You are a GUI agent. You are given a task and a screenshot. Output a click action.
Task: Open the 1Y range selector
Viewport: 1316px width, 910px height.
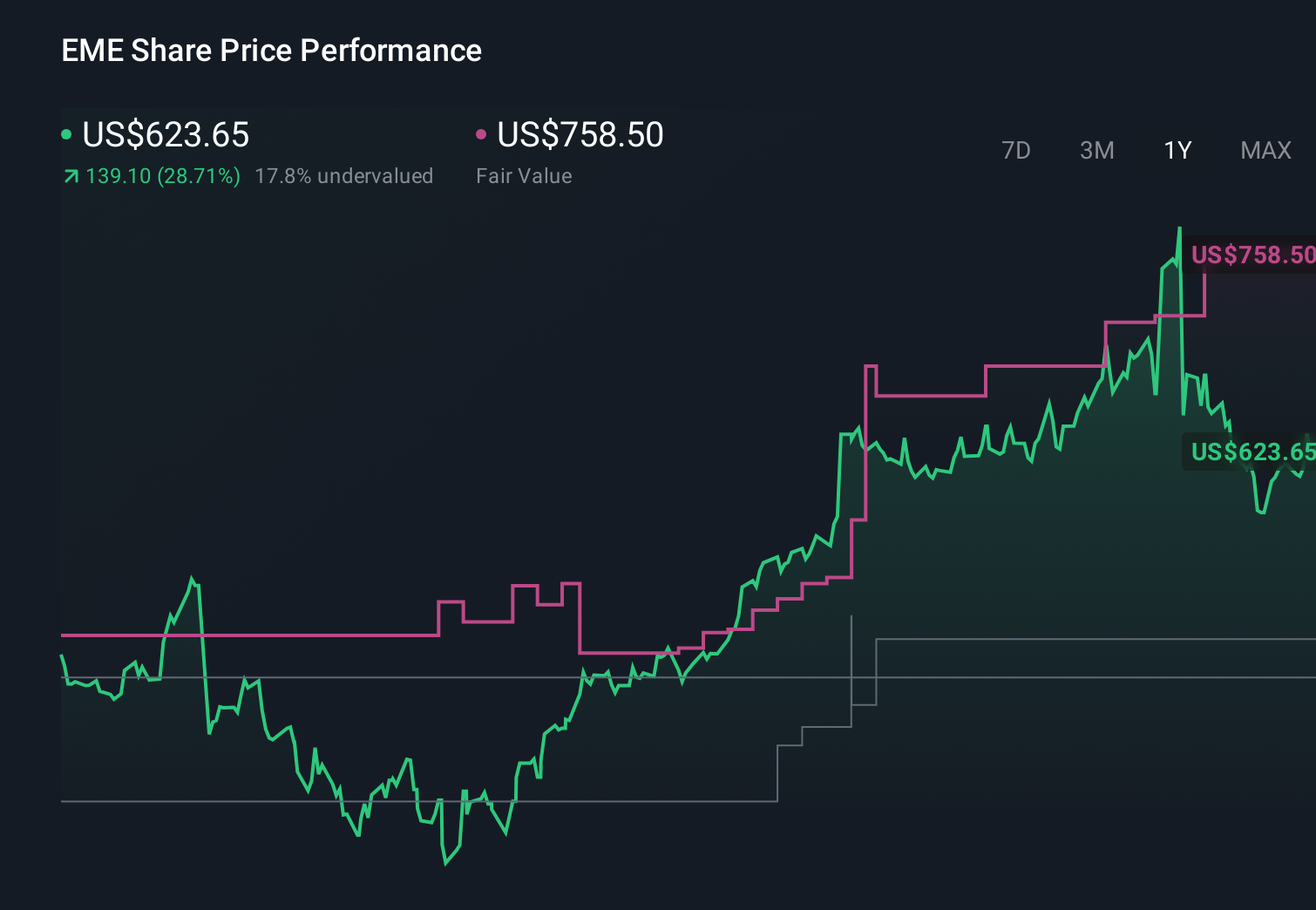(x=1177, y=150)
